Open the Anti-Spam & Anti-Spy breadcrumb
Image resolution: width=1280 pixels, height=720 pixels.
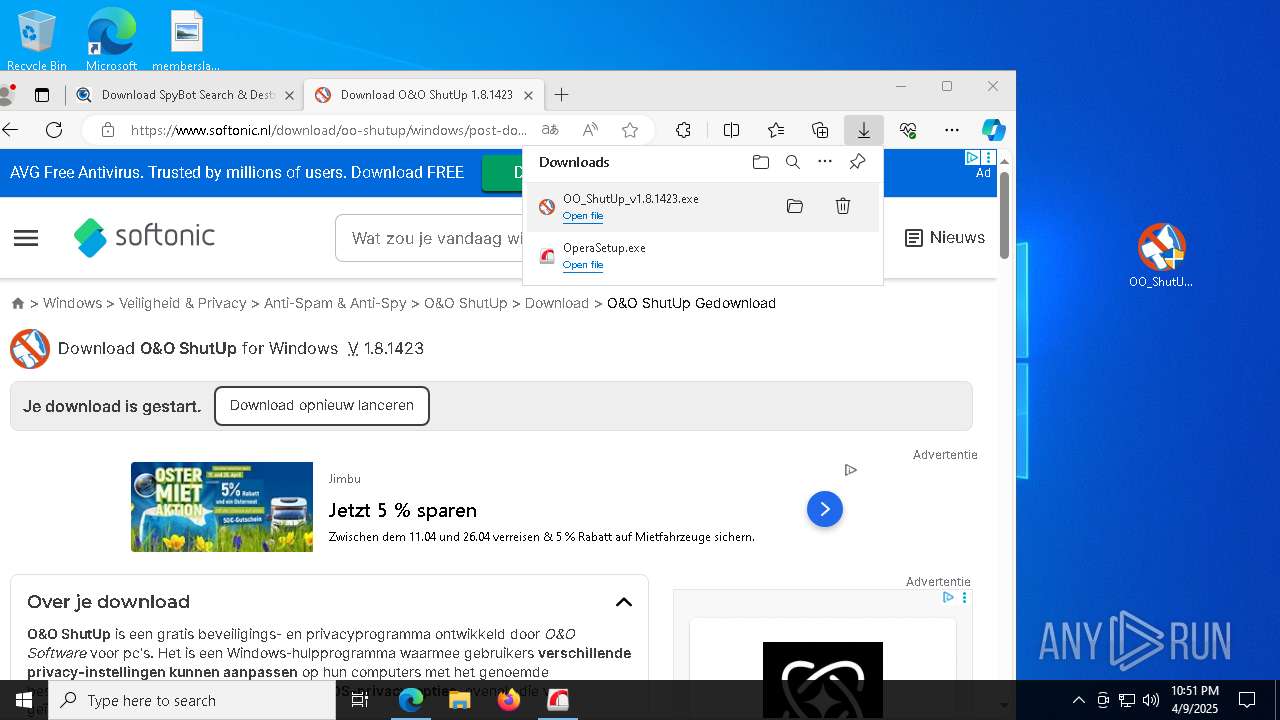pyautogui.click(x=335, y=303)
